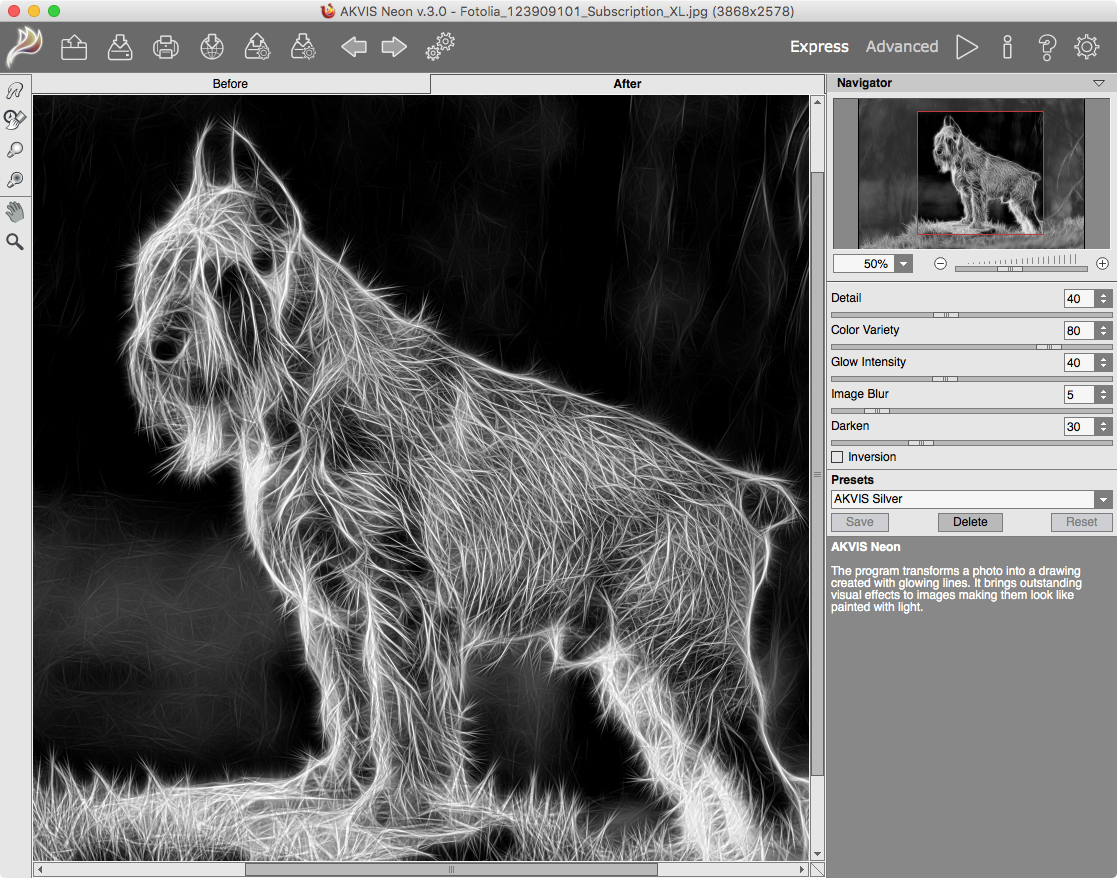
Task: Click the Image Blur slider handle
Action: click(877, 411)
